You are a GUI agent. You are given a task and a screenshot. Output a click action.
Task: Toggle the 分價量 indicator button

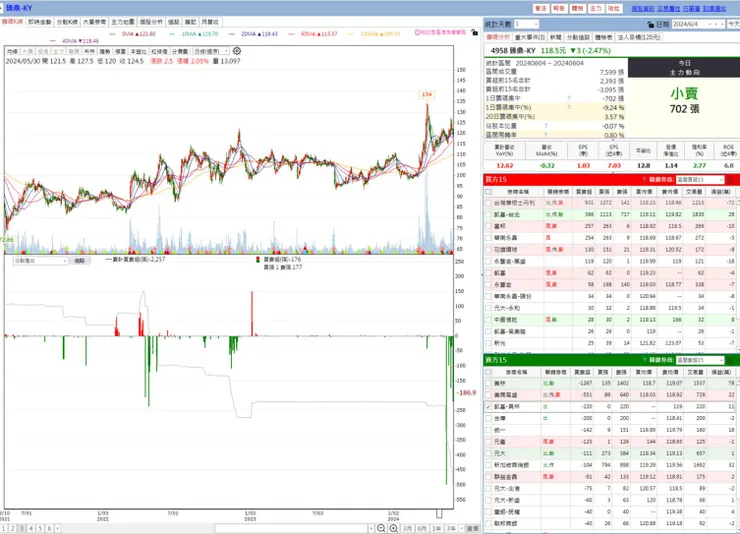pos(180,51)
